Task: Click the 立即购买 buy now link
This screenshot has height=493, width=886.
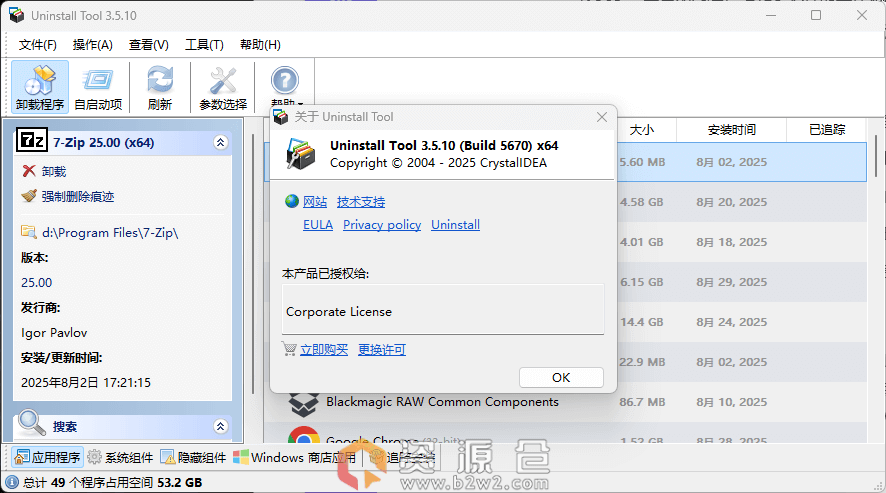Action: tap(323, 350)
